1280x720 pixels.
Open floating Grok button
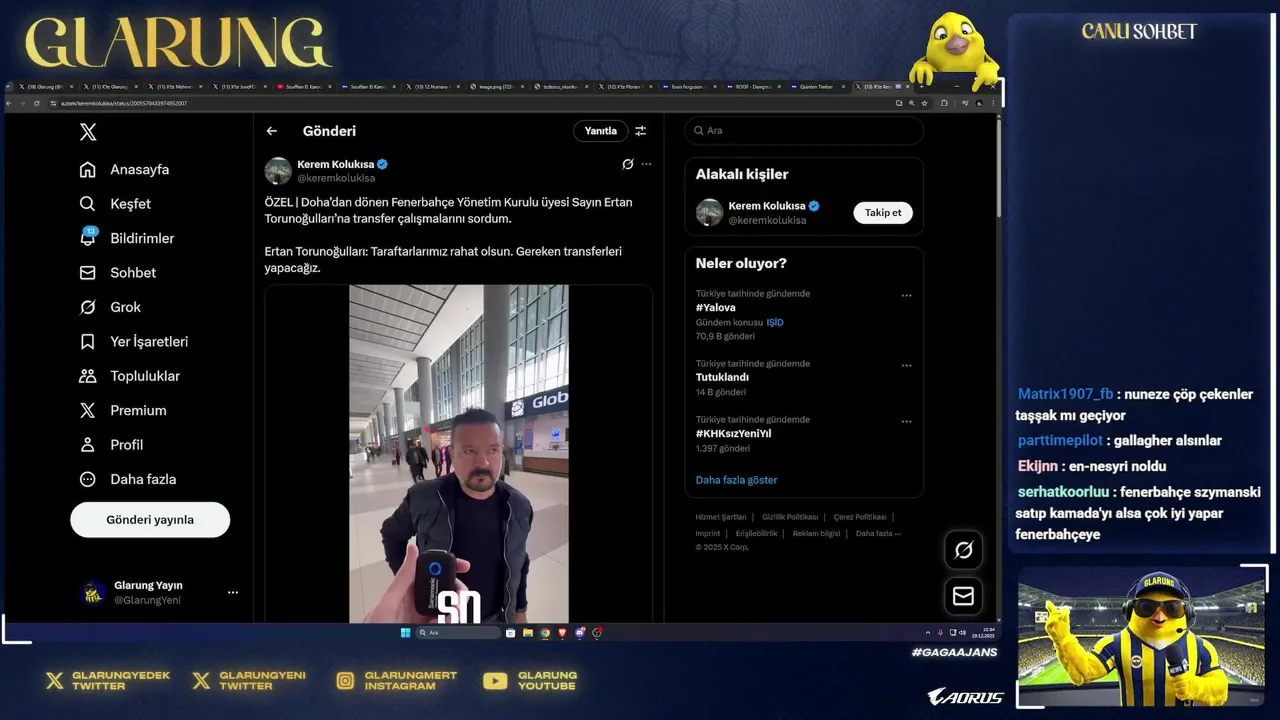point(964,550)
